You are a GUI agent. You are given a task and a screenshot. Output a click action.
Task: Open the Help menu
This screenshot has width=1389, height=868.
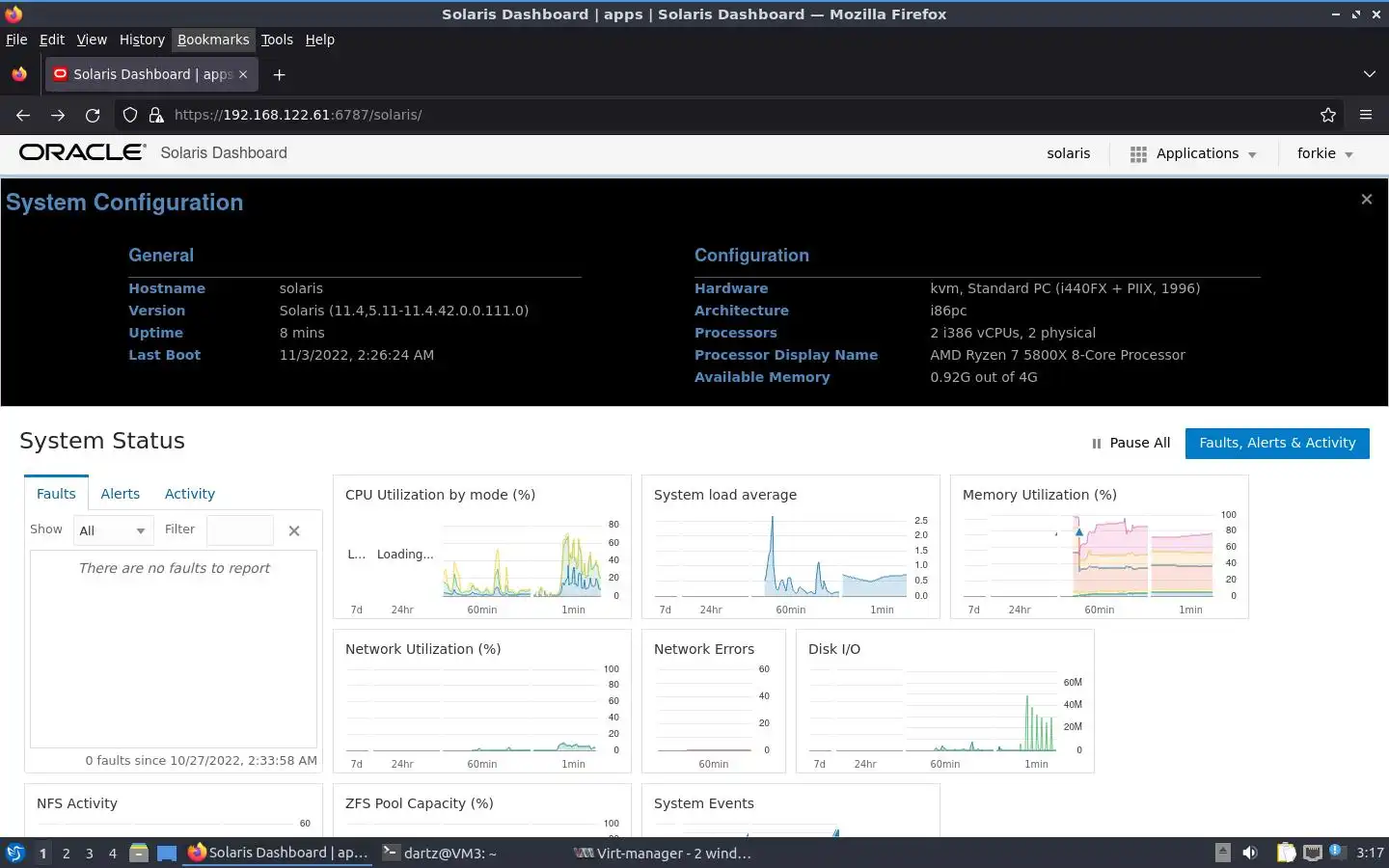(x=320, y=40)
